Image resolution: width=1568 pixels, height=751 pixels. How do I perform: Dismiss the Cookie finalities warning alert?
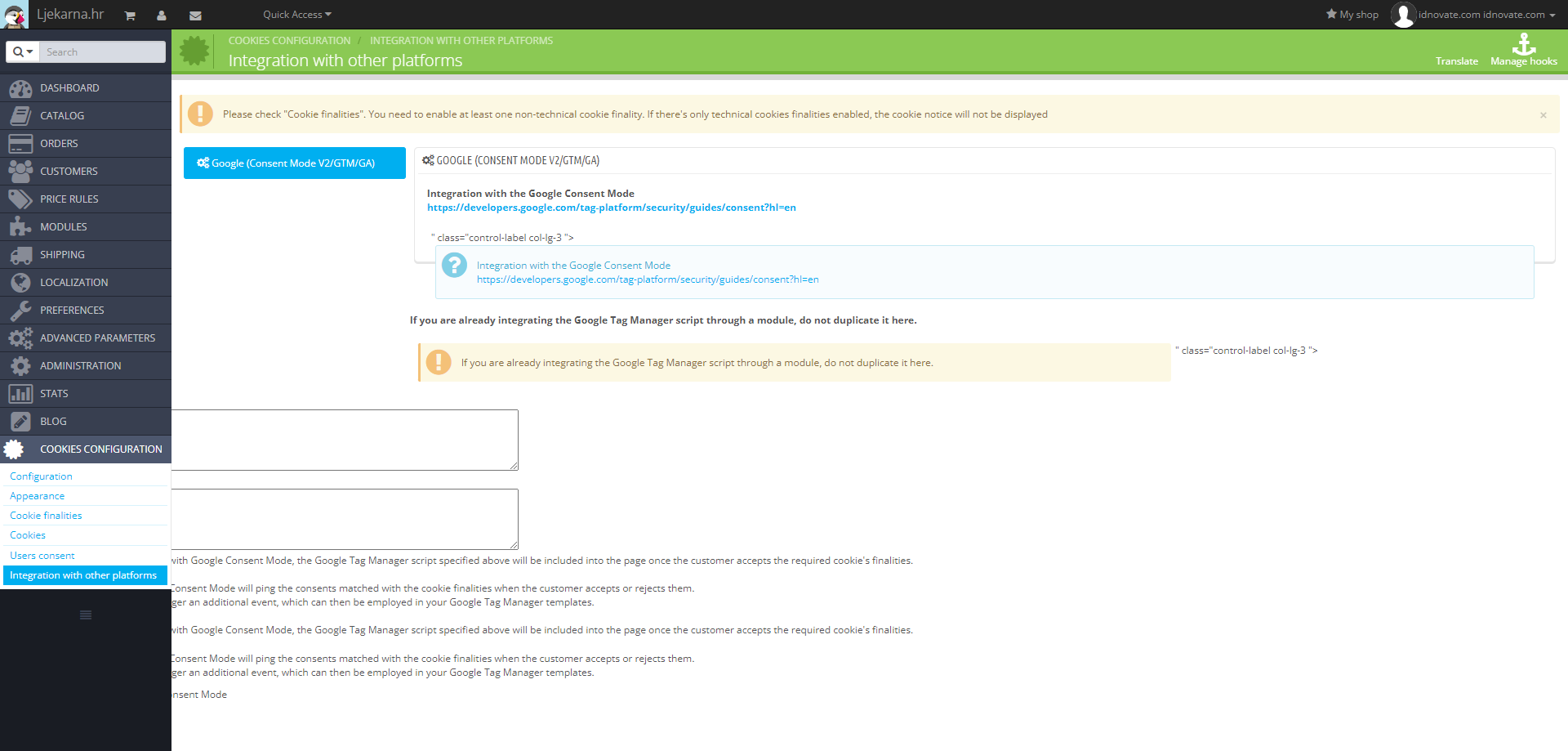1543,115
